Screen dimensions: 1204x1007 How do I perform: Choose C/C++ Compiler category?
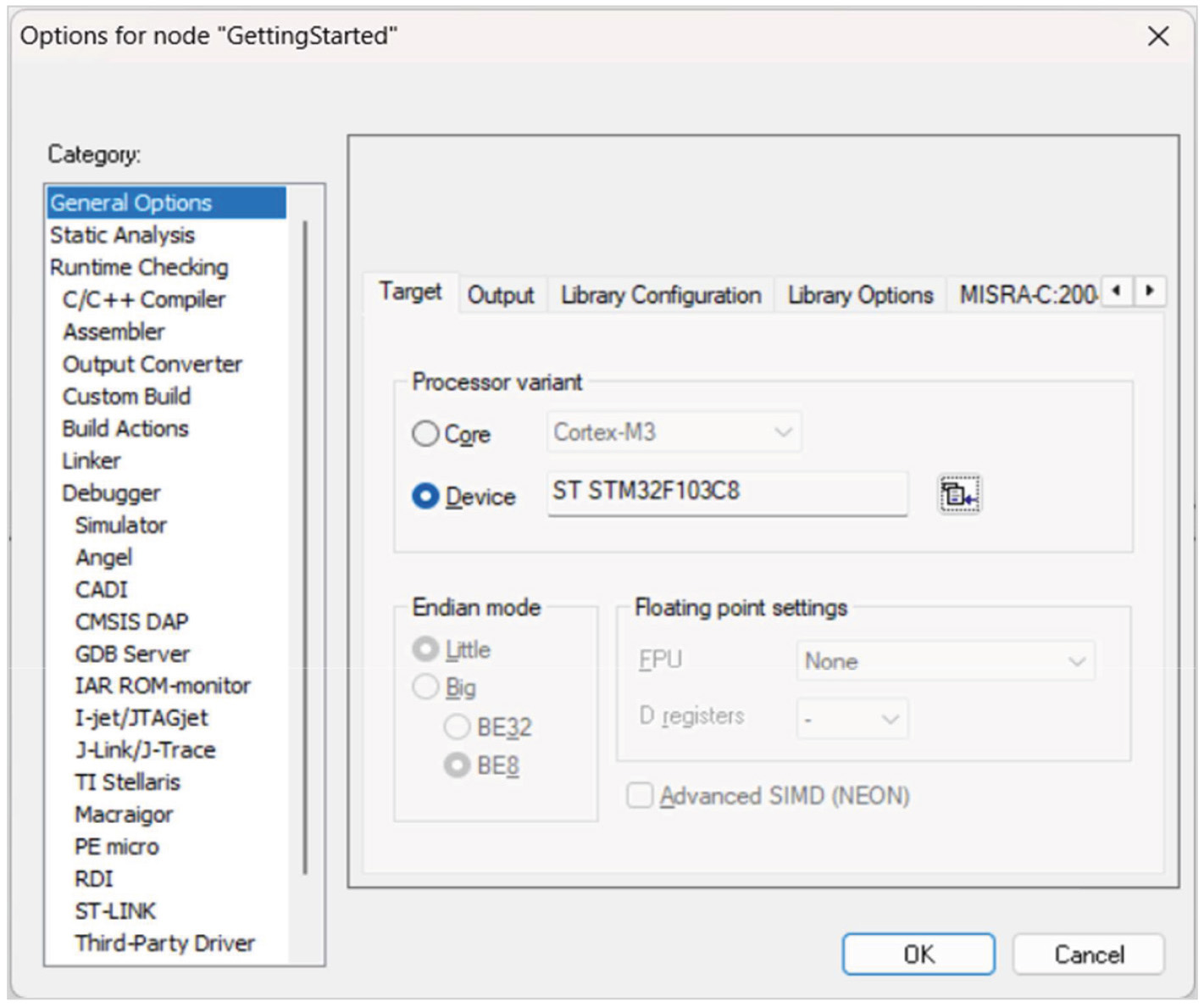point(144,300)
